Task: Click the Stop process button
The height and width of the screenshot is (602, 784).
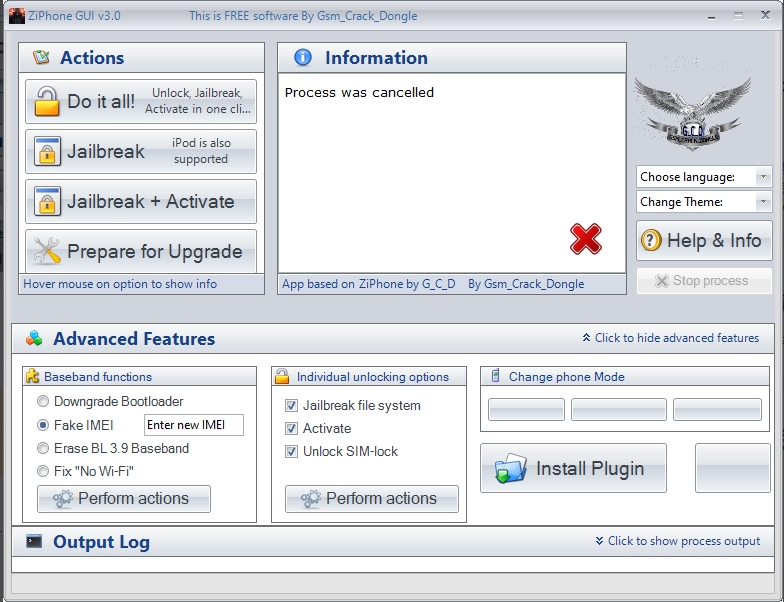Action: click(x=704, y=281)
